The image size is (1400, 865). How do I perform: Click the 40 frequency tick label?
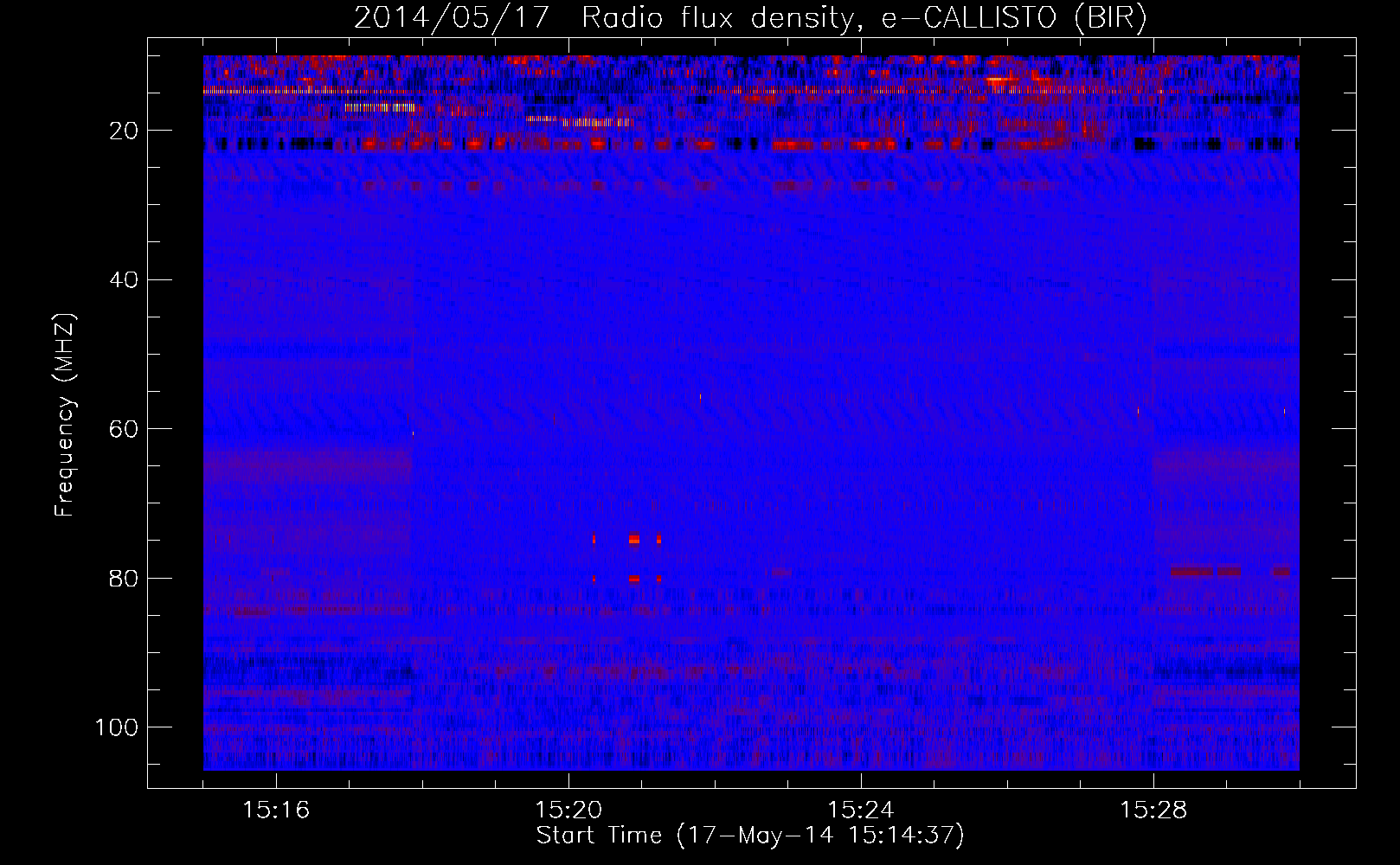pyautogui.click(x=124, y=280)
